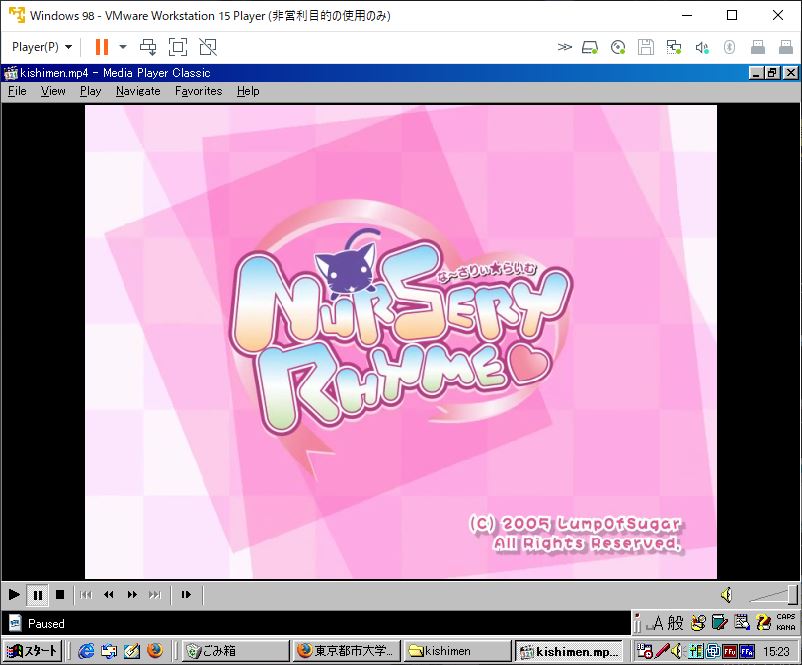The width and height of the screenshot is (802, 665).
Task: Open the IME pad icon in the language bar
Action: point(698,623)
